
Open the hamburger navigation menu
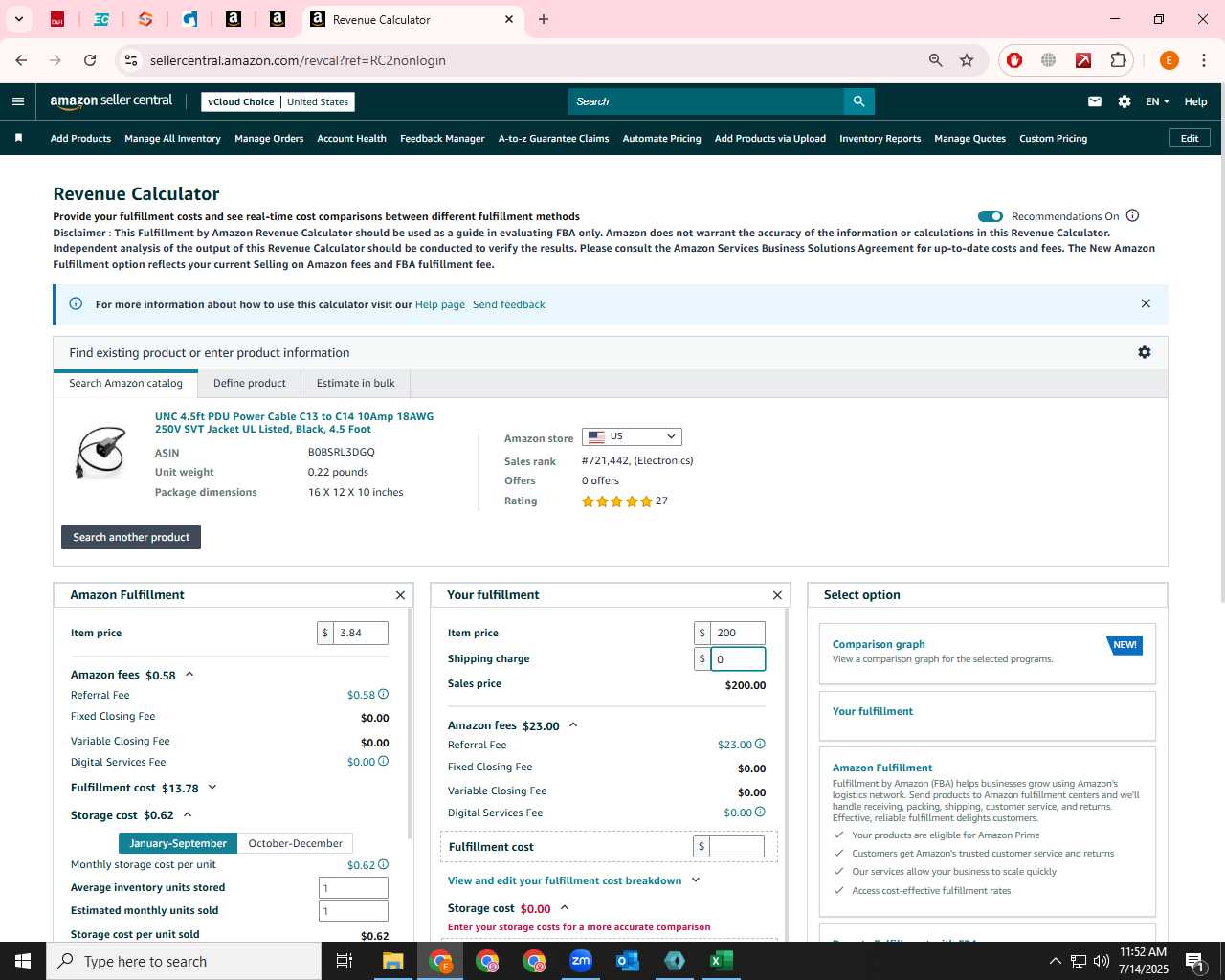[x=18, y=101]
